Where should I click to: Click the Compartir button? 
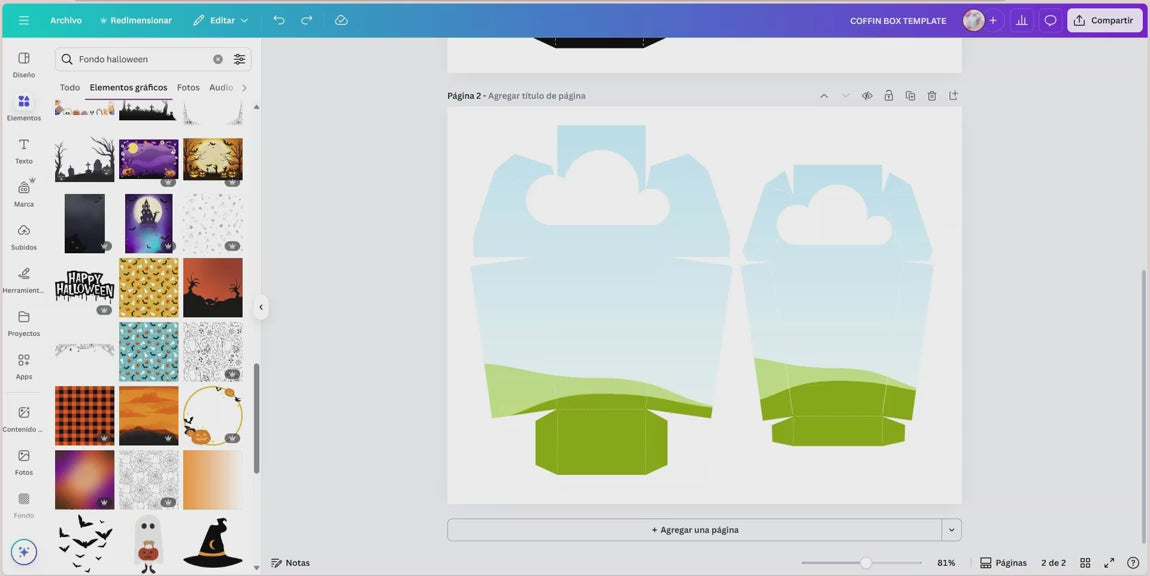(1104, 20)
